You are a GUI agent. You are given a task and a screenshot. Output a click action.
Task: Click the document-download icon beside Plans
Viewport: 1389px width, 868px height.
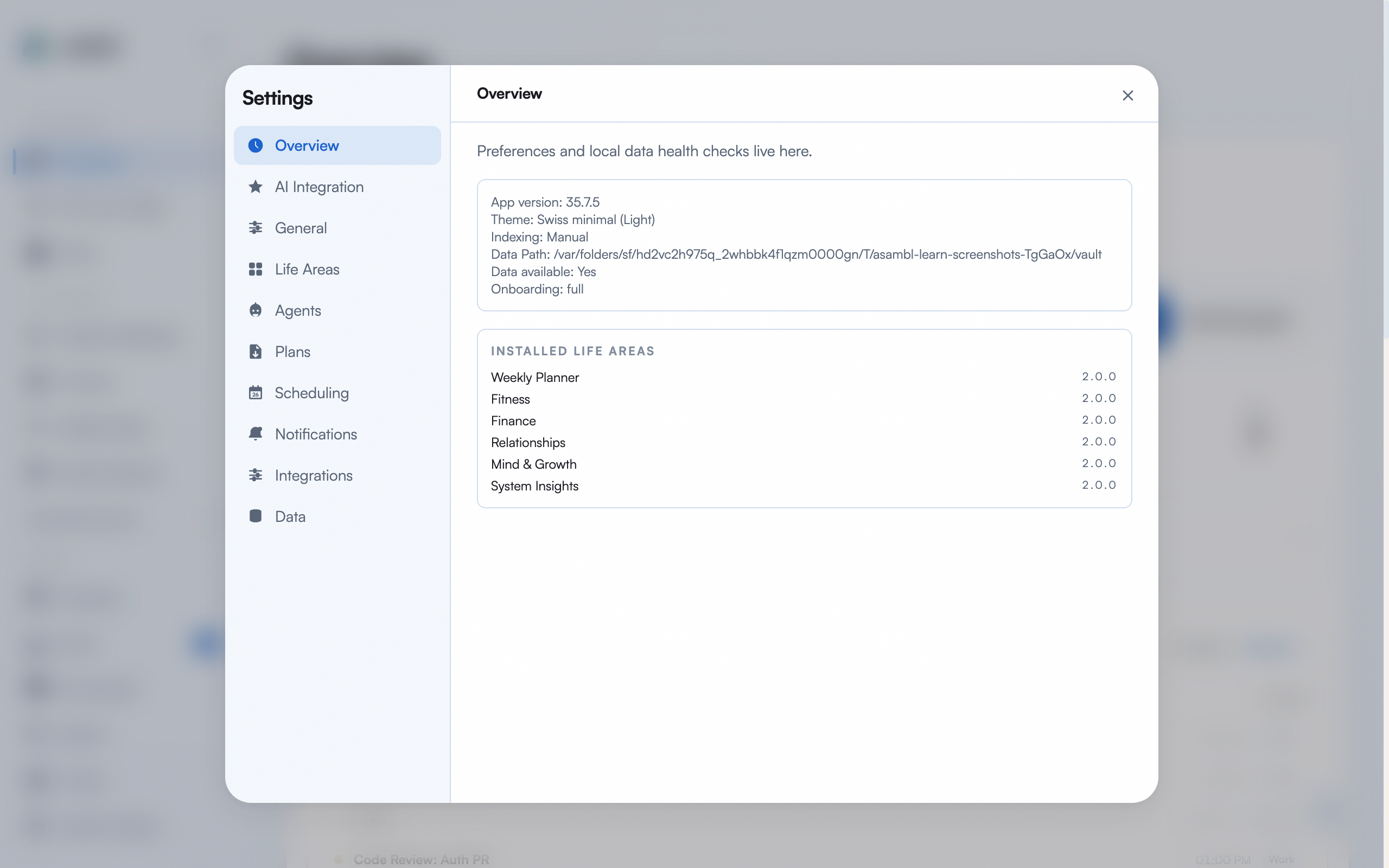pyautogui.click(x=256, y=352)
